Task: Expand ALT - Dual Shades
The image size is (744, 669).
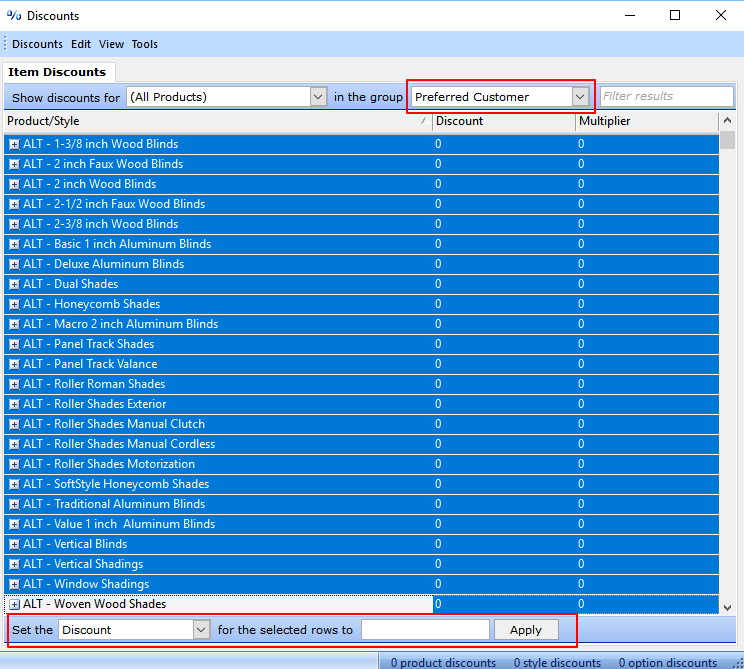Action: click(x=15, y=284)
